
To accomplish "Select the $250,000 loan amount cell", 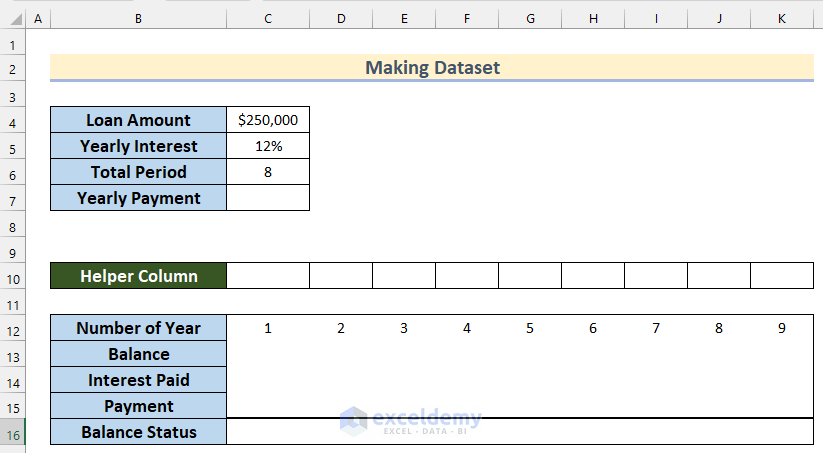I will click(268, 120).
